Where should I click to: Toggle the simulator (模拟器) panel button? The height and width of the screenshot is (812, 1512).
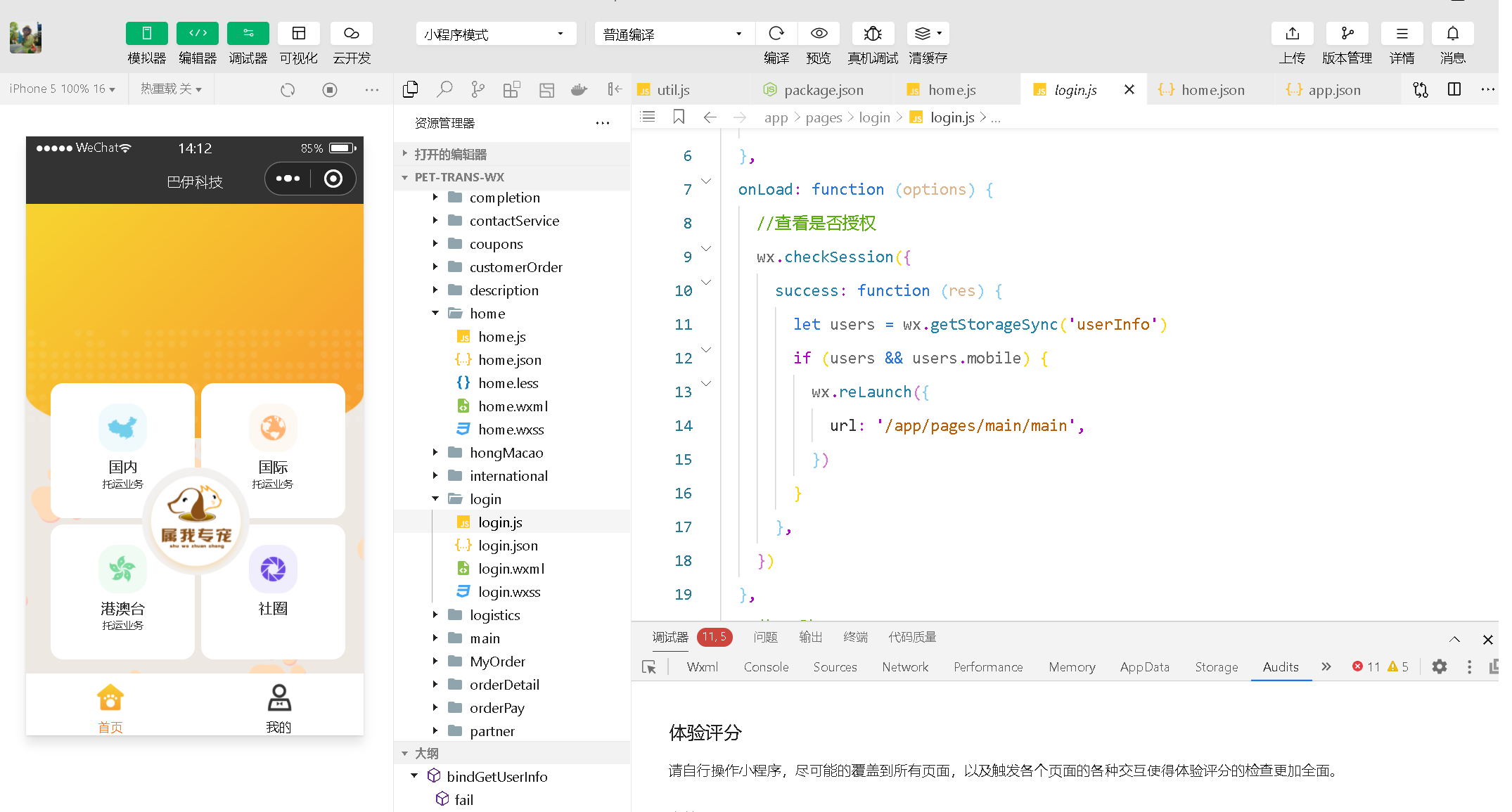point(146,33)
